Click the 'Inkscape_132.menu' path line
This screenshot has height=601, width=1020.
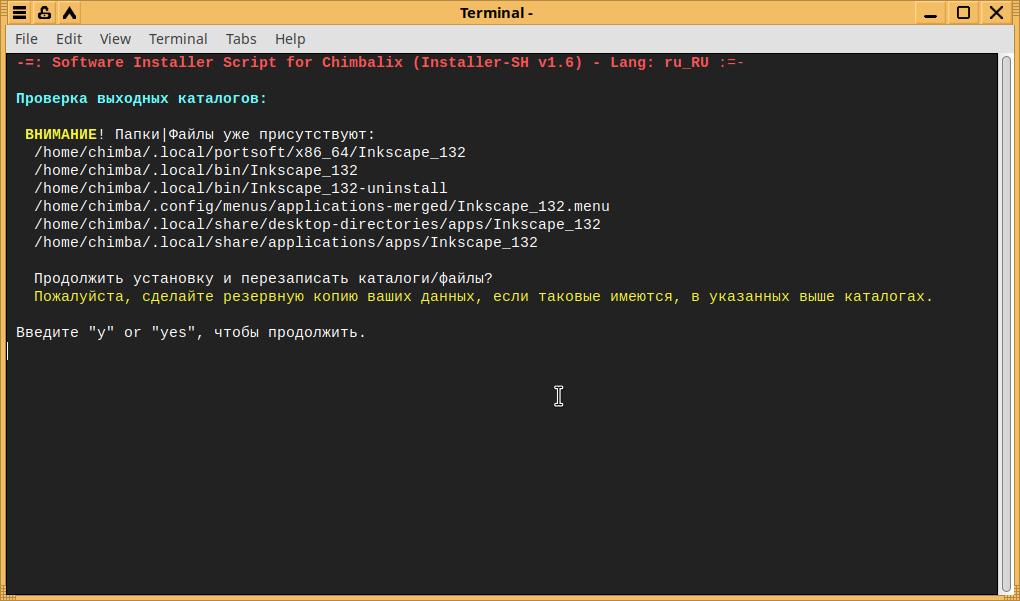(321, 207)
